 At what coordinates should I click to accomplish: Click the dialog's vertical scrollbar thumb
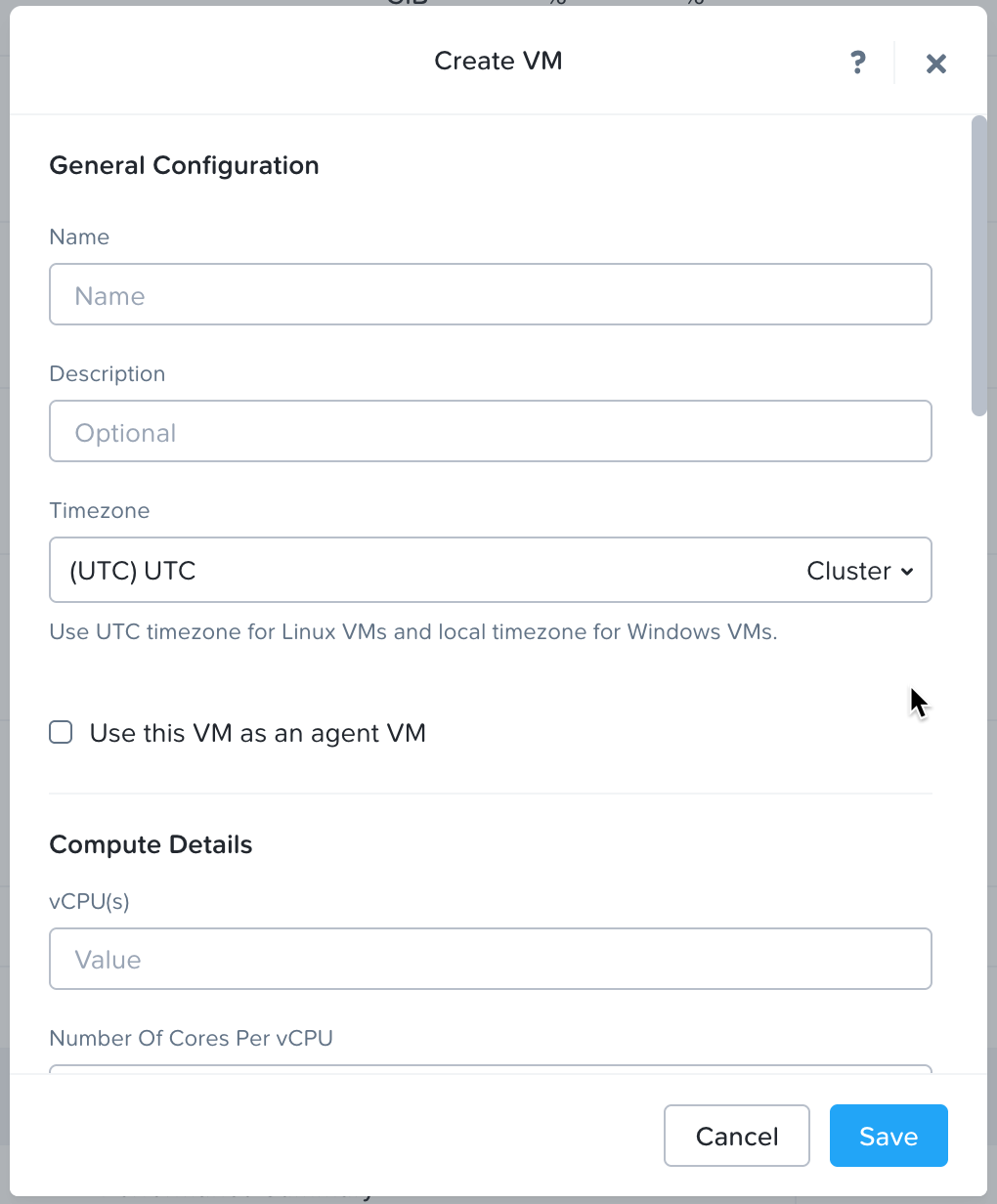[x=978, y=266]
